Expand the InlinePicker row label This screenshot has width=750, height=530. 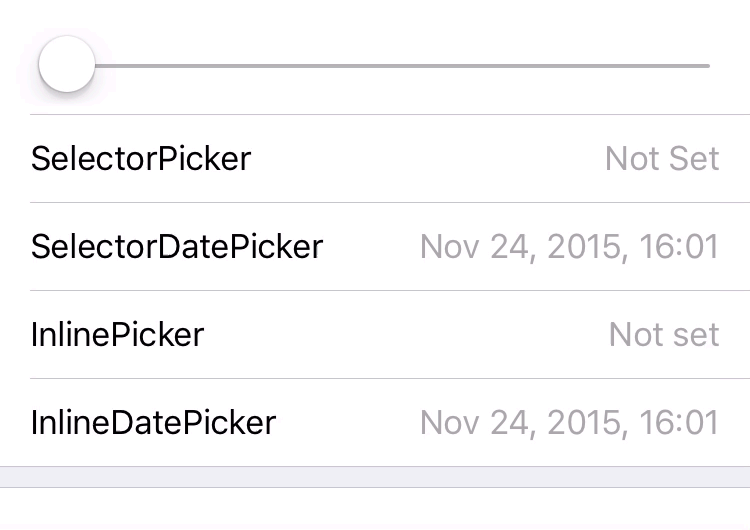click(117, 334)
